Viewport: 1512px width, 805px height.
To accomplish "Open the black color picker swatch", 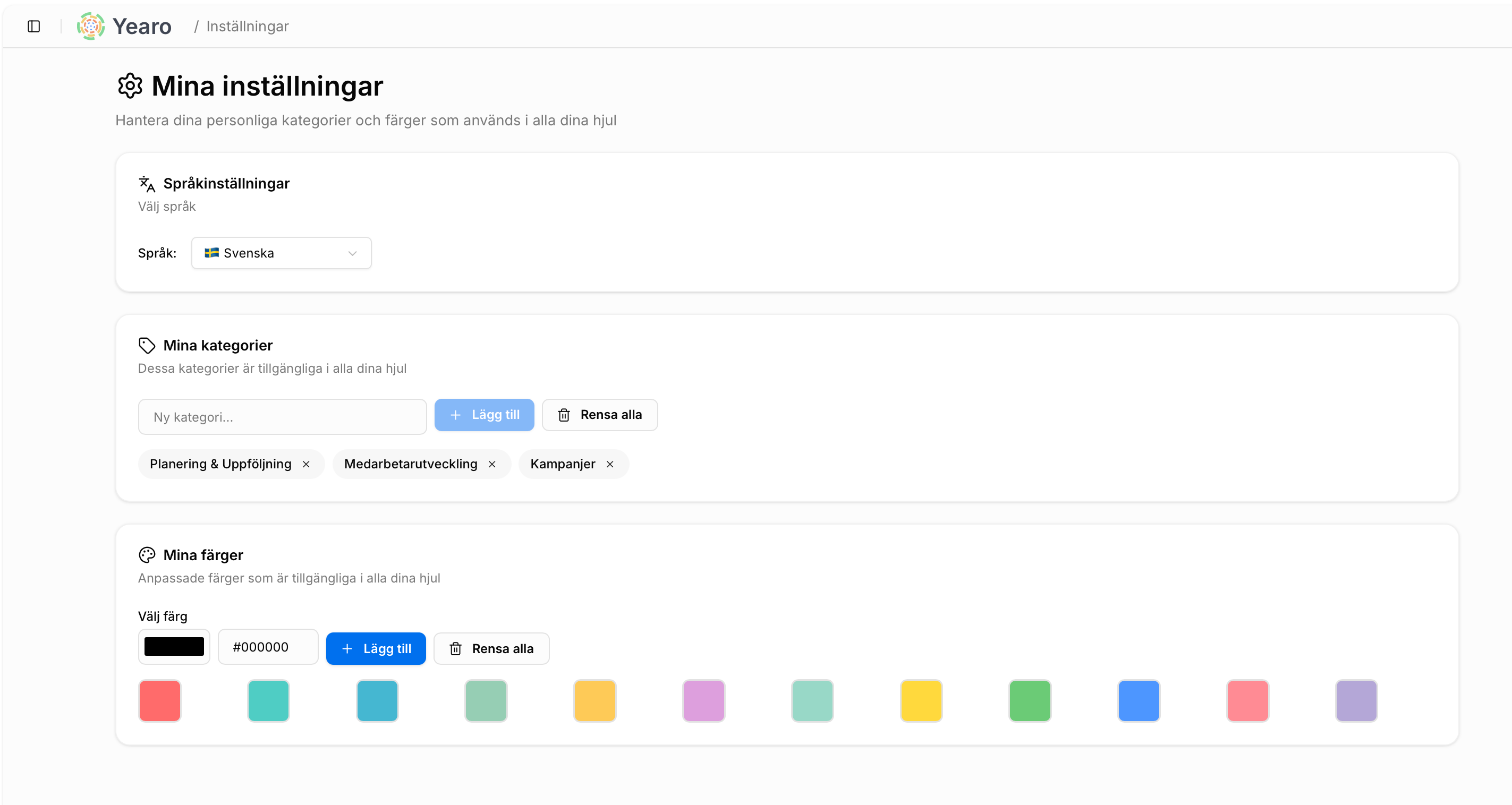I will pyautogui.click(x=174, y=647).
